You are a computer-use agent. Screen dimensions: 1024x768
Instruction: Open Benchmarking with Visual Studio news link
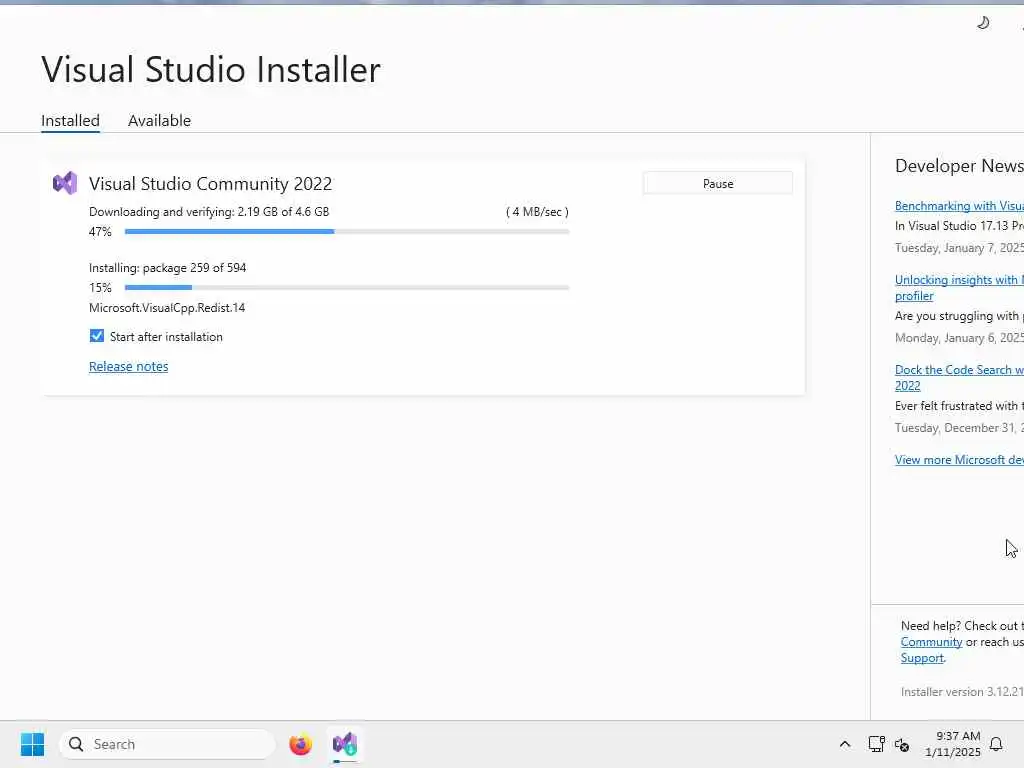tap(959, 206)
